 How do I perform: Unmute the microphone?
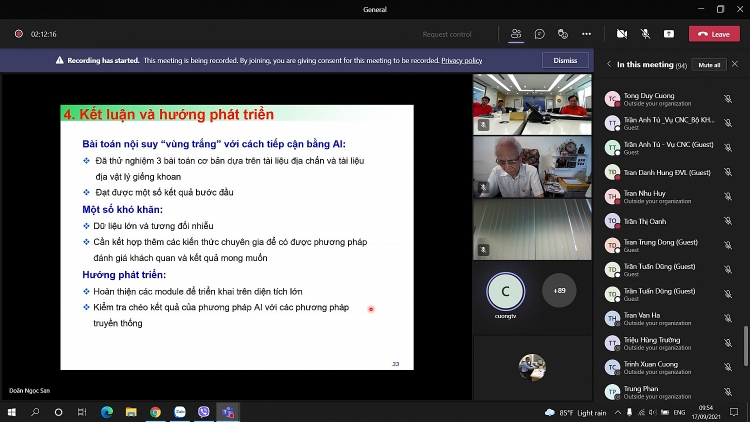645,33
